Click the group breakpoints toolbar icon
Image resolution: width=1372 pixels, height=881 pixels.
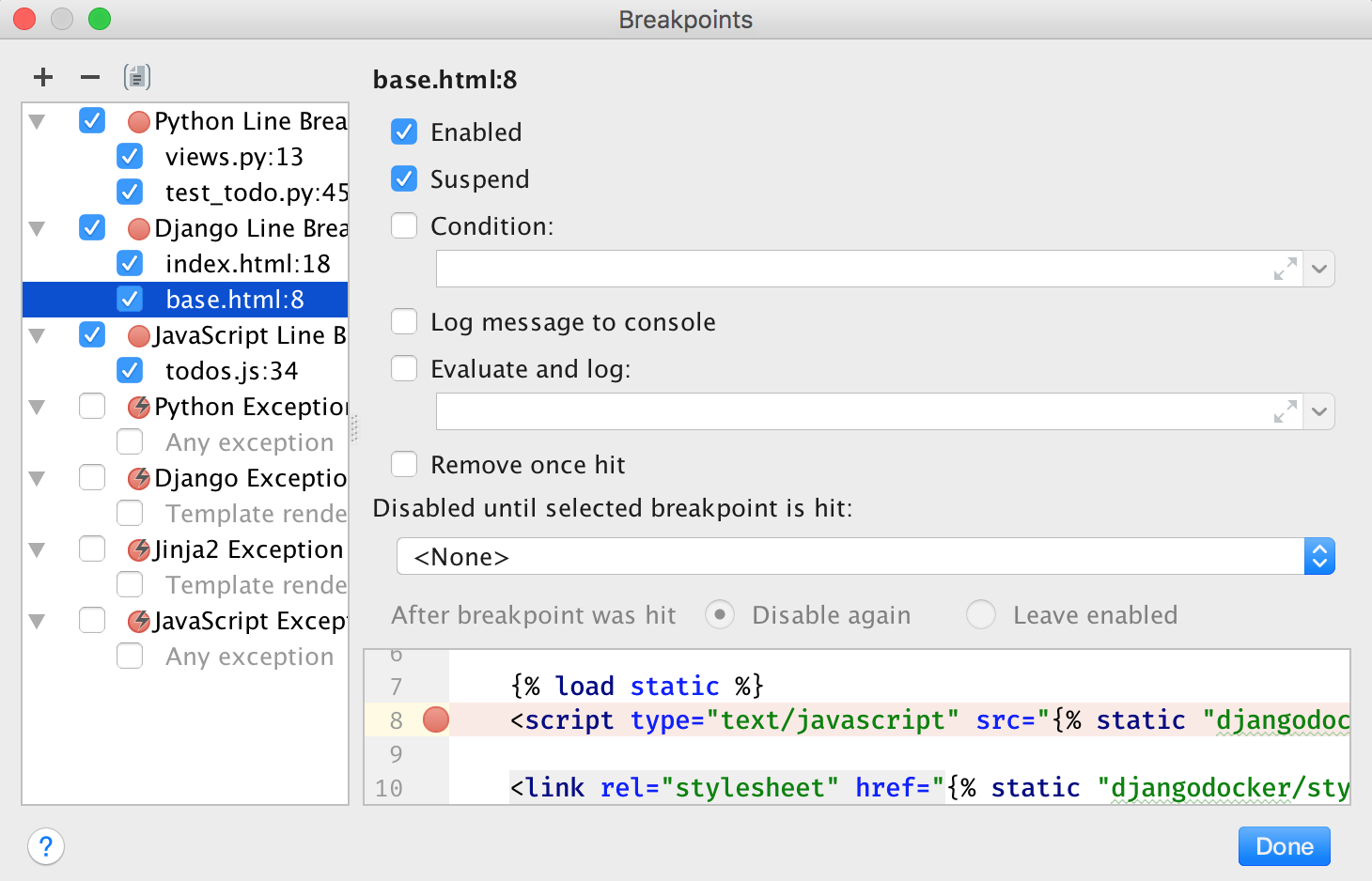[x=137, y=78]
